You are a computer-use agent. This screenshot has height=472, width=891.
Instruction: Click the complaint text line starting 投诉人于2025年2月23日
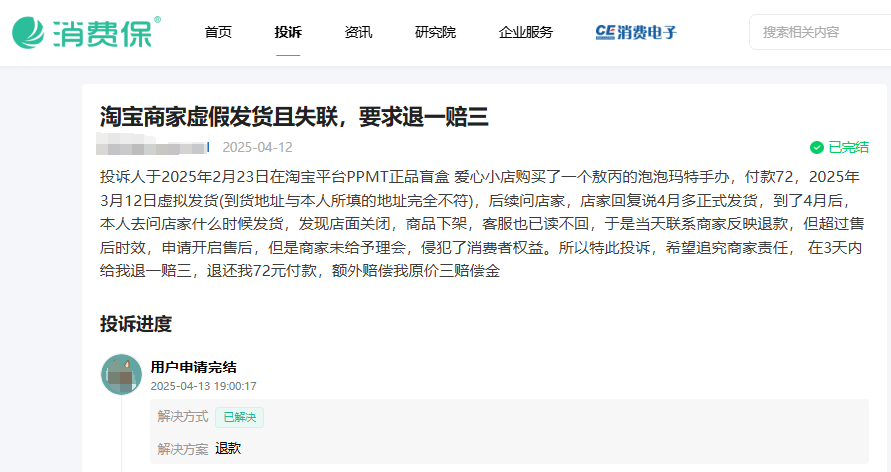[x=480, y=177]
